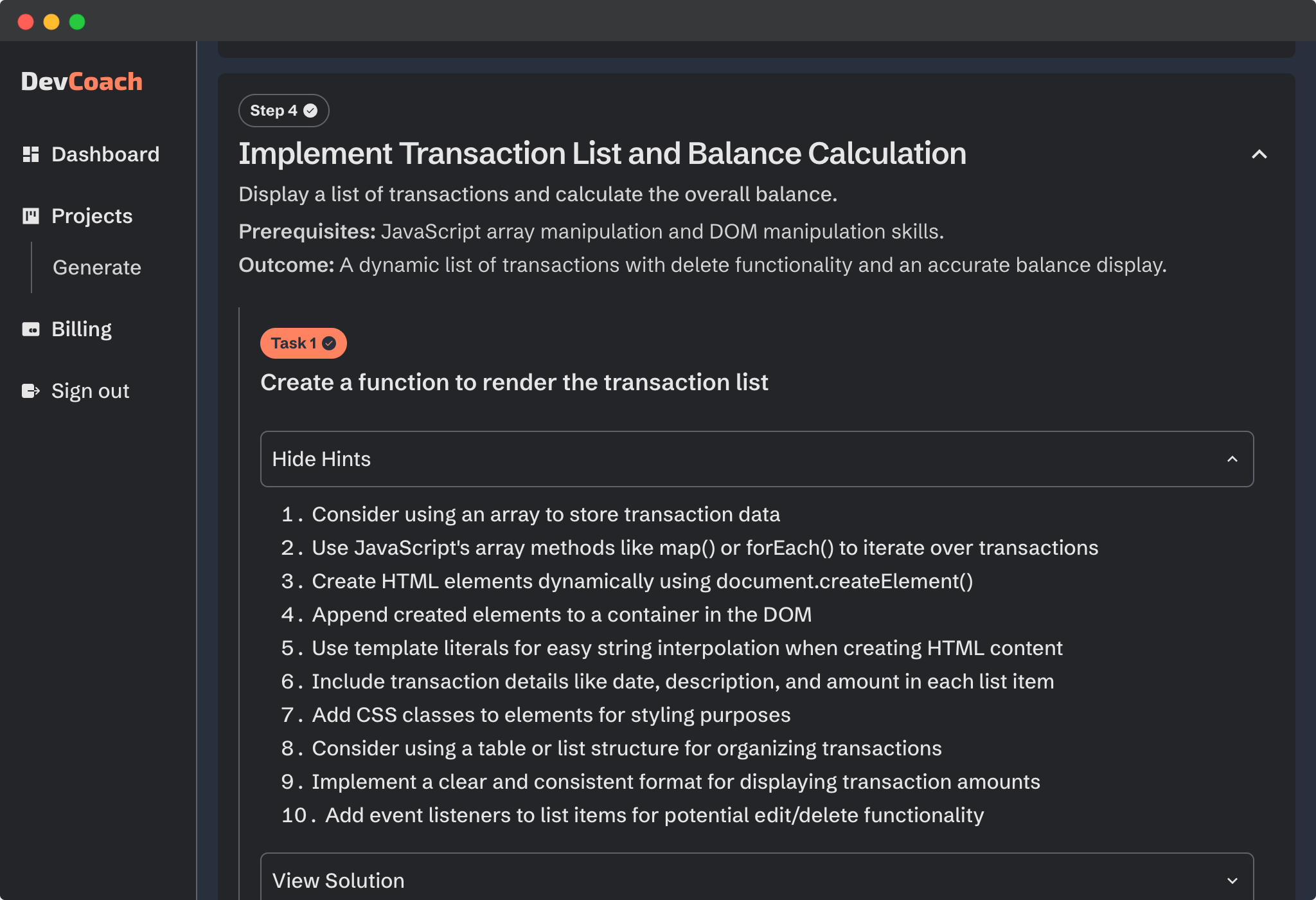Click the Dashboard icon in sidebar
1316x900 pixels.
pyautogui.click(x=30, y=154)
